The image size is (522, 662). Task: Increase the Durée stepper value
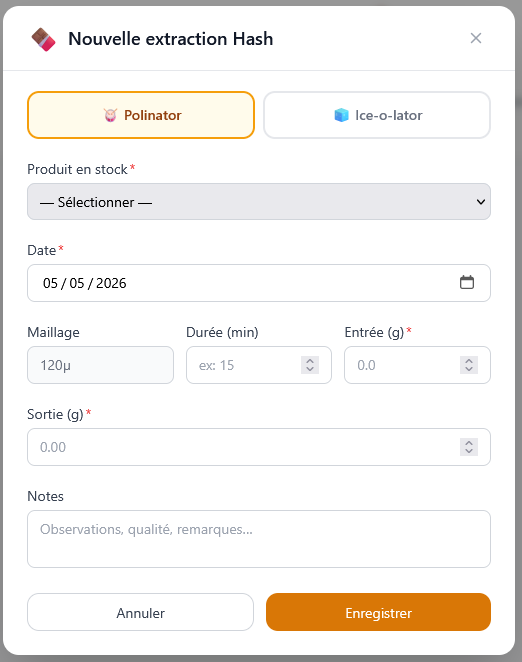(x=310, y=361)
